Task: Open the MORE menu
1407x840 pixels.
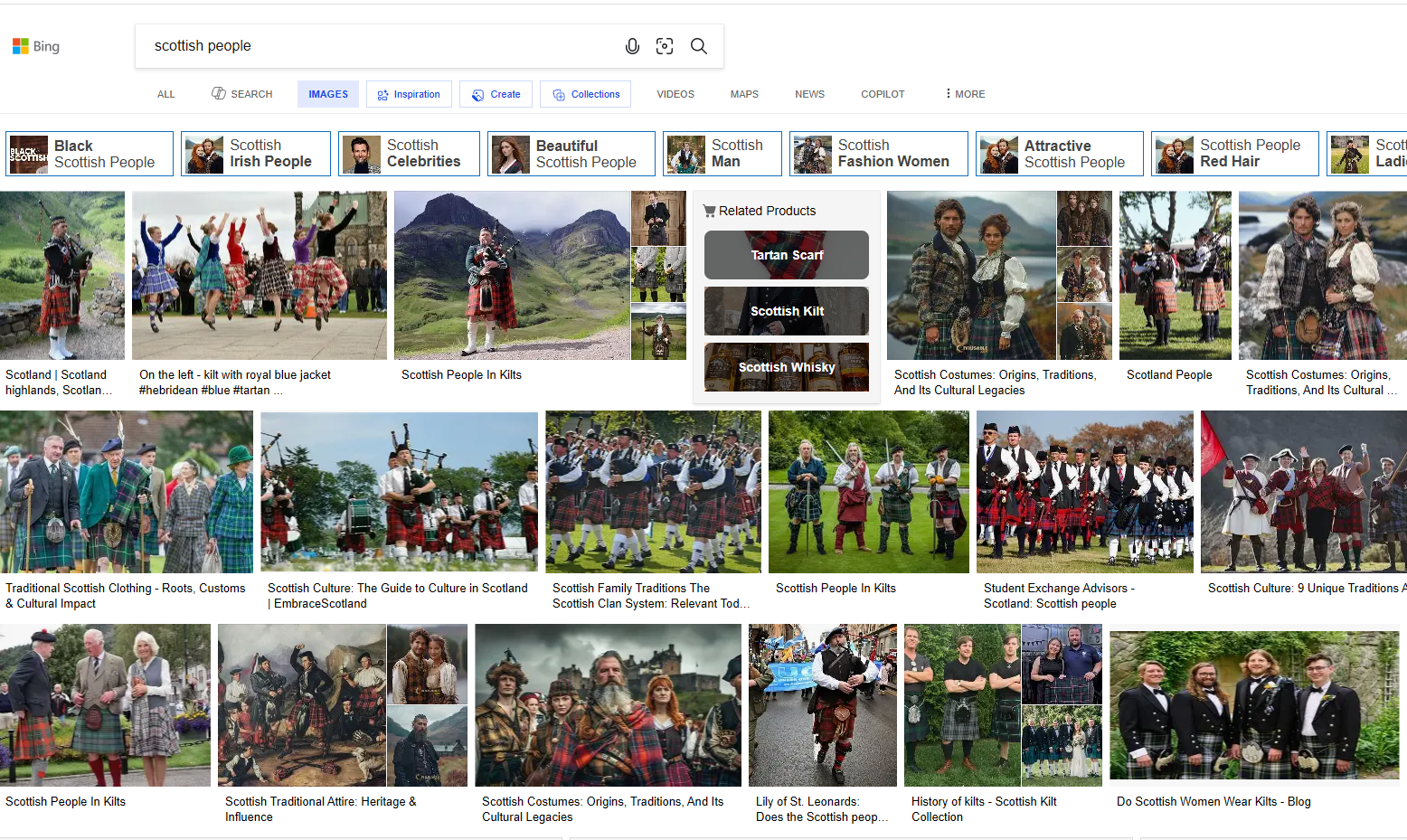Action: [x=966, y=94]
